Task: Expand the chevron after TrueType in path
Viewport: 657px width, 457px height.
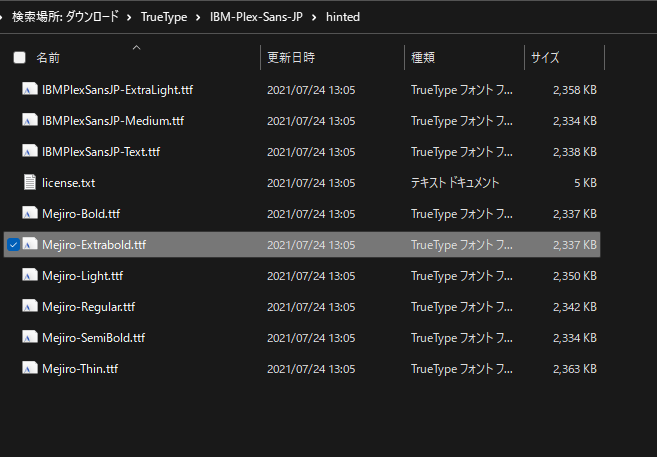Action: pos(198,17)
